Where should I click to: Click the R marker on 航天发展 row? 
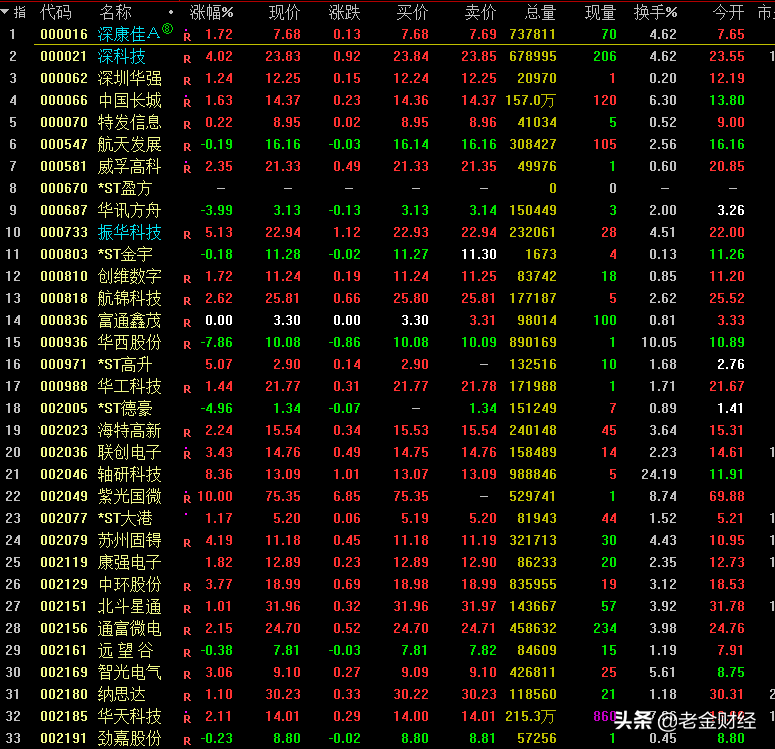click(x=187, y=147)
